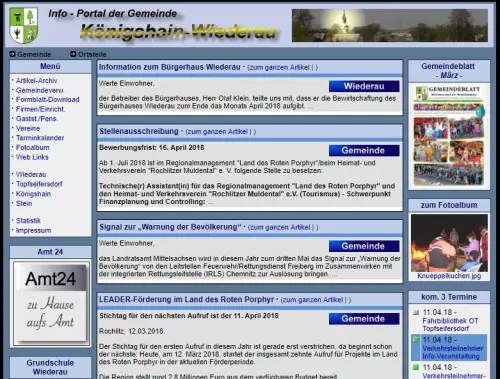Open LEADER-Förderung im Land des Roten Porphyr
This screenshot has width=500, height=379.
pyautogui.click(x=186, y=299)
